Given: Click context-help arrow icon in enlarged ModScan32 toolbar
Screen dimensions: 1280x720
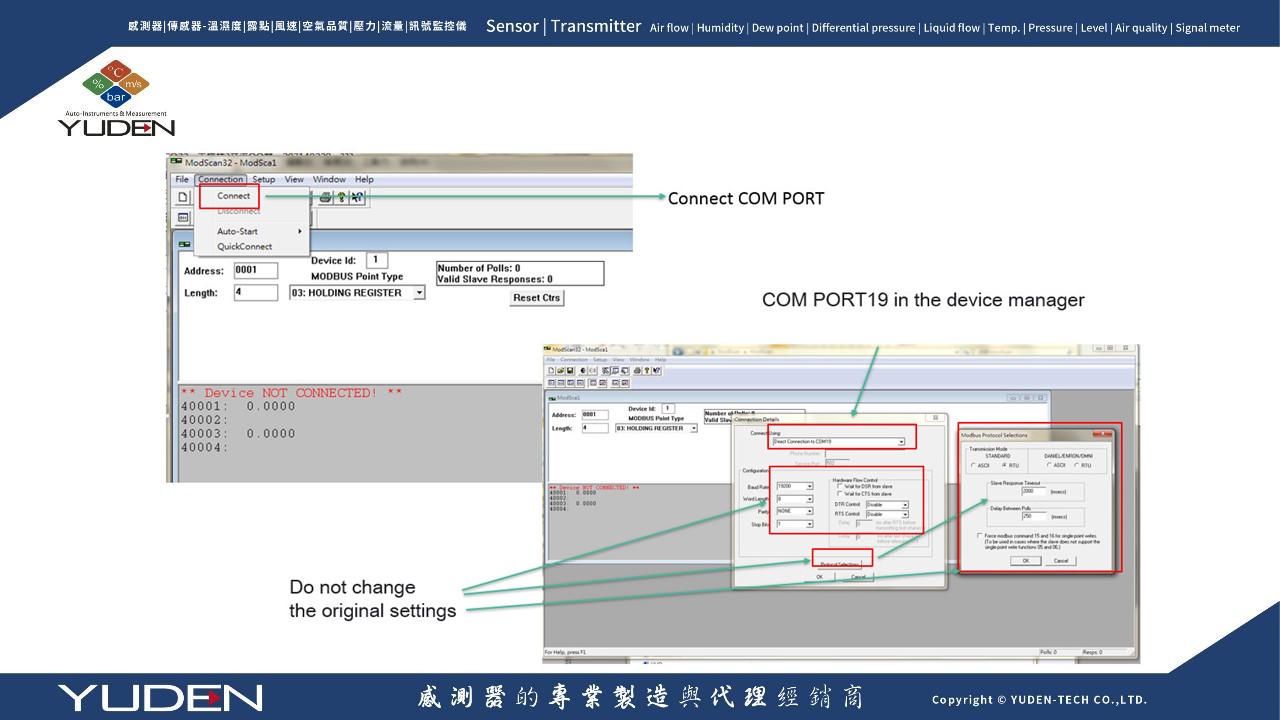Looking at the screenshot, I should click(357, 197).
